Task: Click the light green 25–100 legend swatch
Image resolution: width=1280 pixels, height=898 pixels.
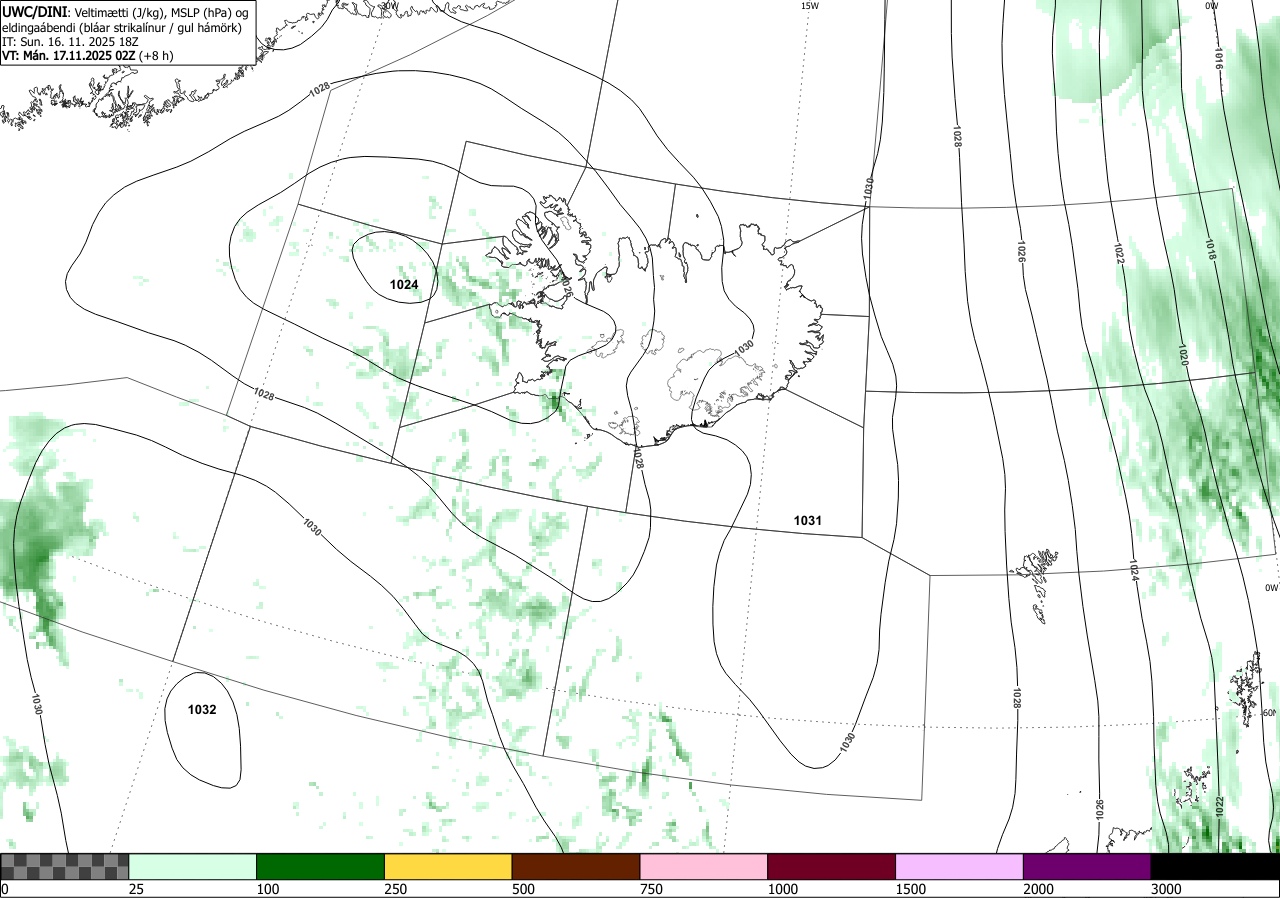Action: click(193, 866)
